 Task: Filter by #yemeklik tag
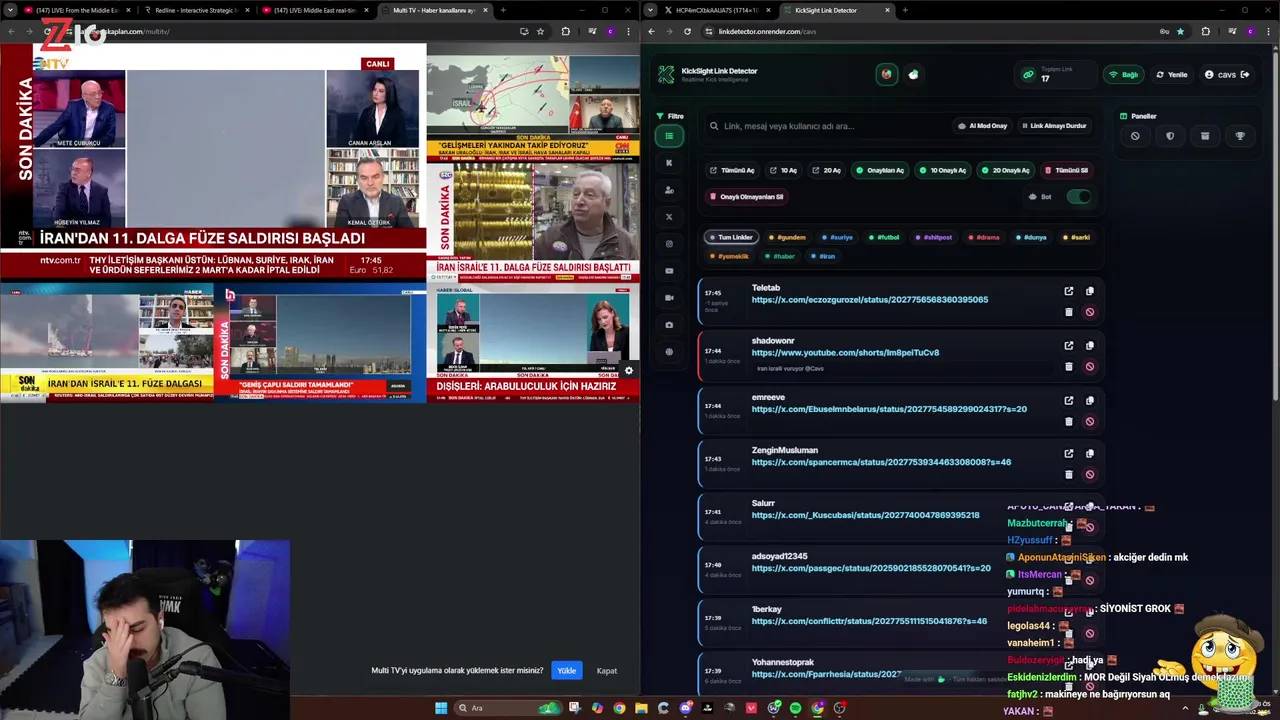click(730, 256)
